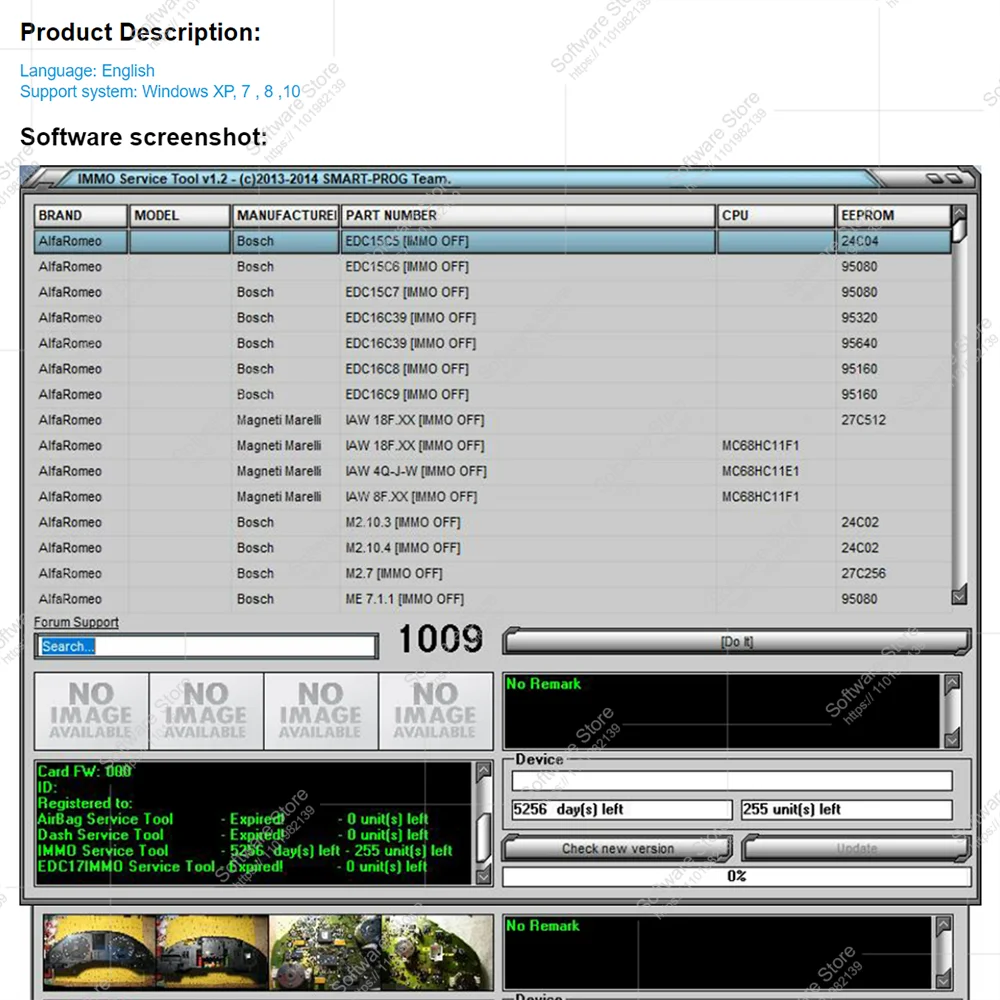Select the EDC15C5 [IMMO OFF] row
The image size is (1000, 1000).
point(492,241)
